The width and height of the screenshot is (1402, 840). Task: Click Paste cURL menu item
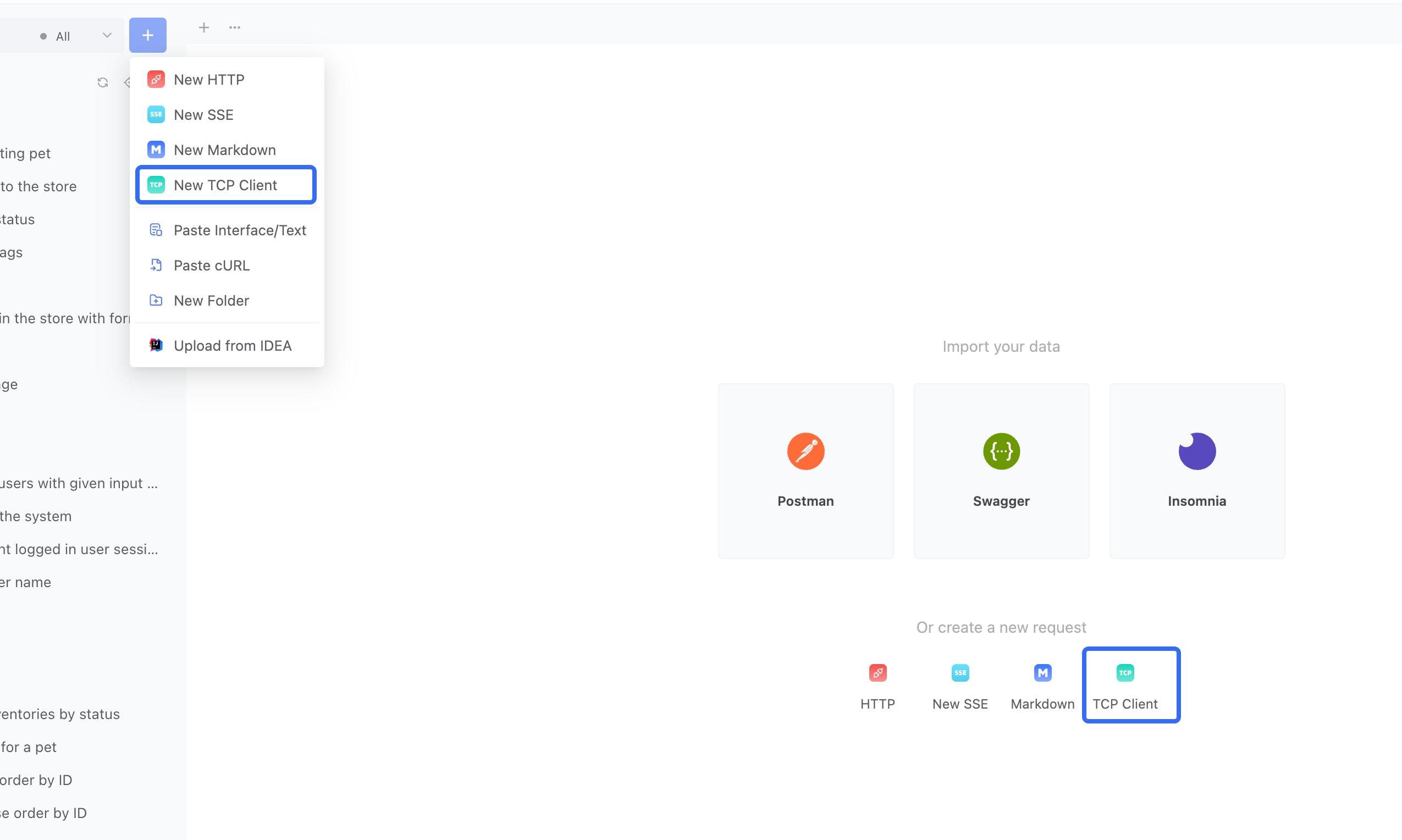(212, 264)
